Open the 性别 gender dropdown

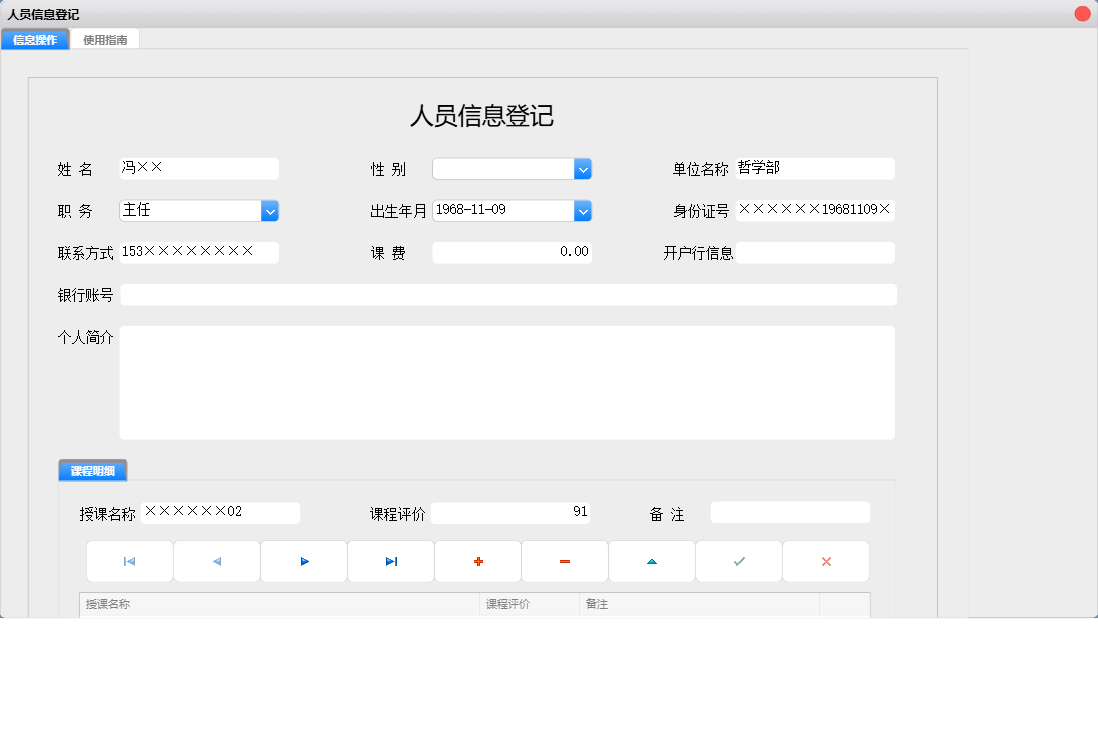coord(583,168)
